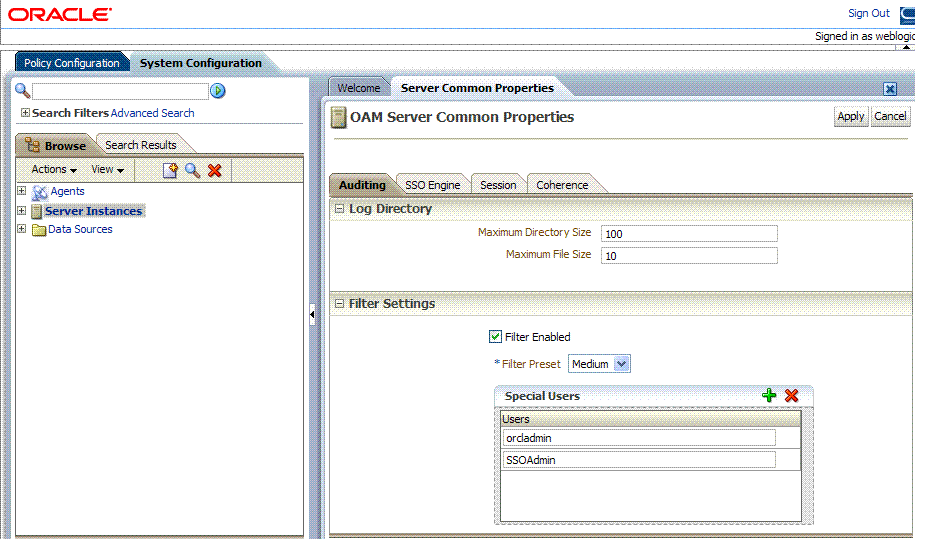
Task: Click the orcladmin user field
Action: click(x=639, y=438)
